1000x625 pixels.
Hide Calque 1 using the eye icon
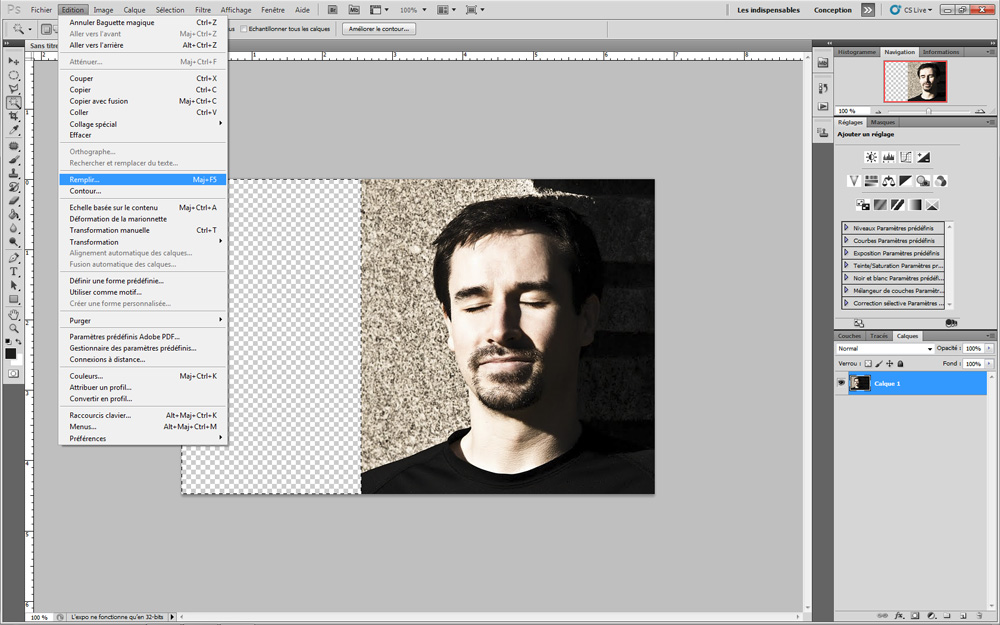[x=841, y=383]
